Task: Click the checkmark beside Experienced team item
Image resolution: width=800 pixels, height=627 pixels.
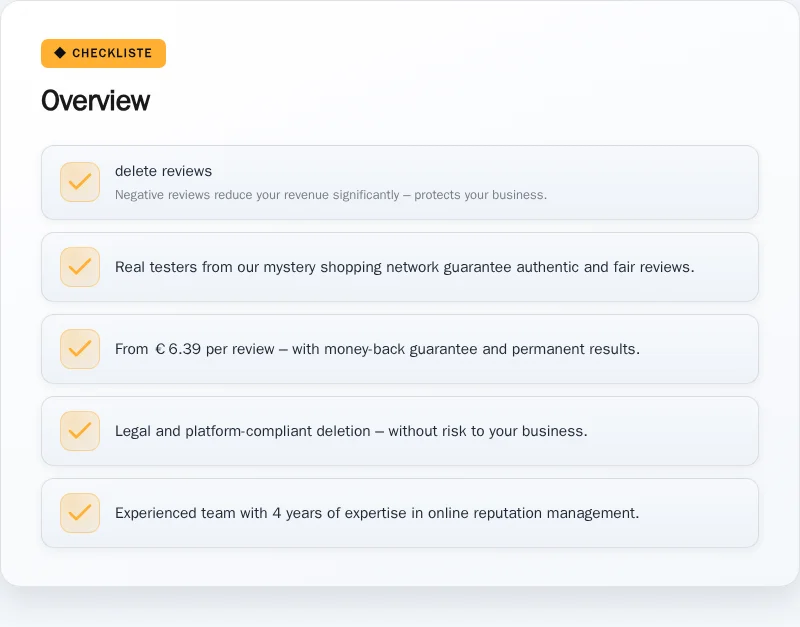Action: coord(80,513)
